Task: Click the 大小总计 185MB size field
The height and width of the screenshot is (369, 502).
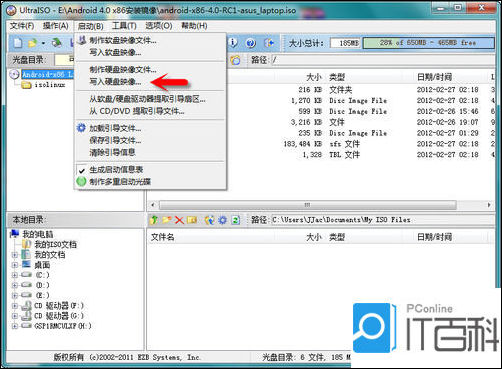Action: (x=345, y=43)
